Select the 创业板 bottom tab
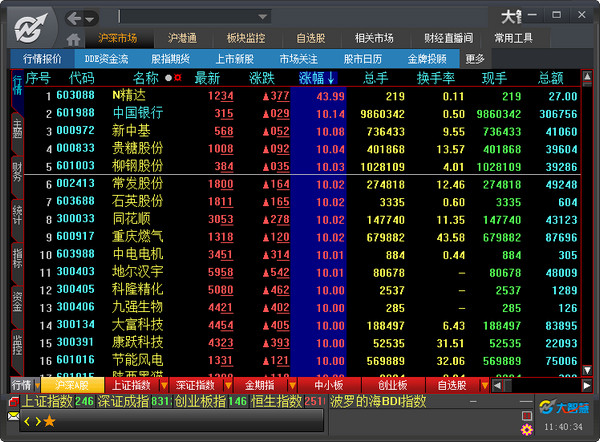The width and height of the screenshot is (600, 442). tap(393, 385)
